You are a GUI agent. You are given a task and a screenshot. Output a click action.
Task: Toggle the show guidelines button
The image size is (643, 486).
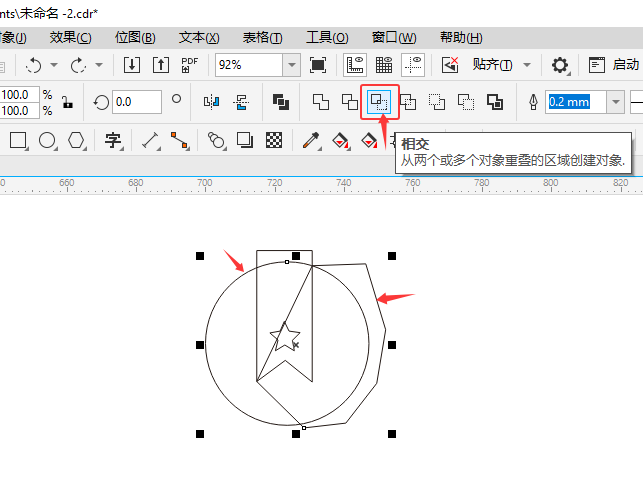pos(413,65)
